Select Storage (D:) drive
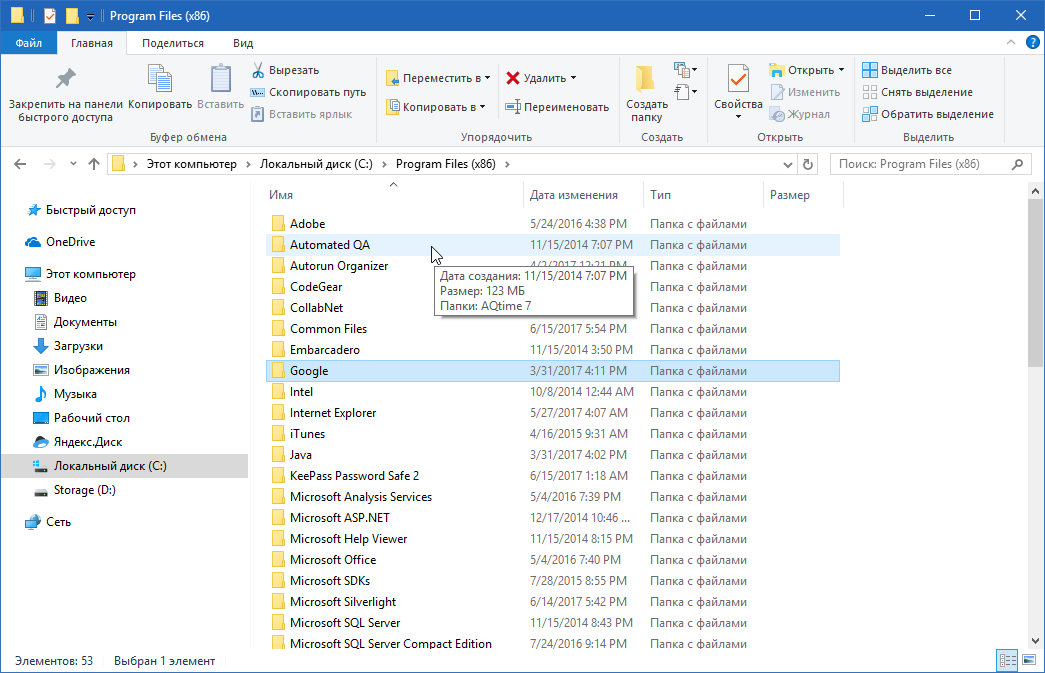The height and width of the screenshot is (673, 1045). click(x=75, y=490)
